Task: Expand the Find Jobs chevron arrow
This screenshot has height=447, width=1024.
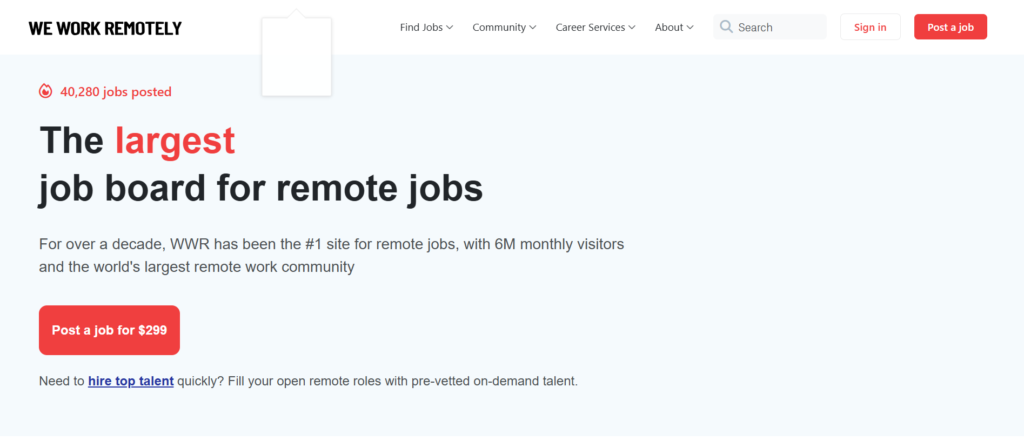Action: 449,27
